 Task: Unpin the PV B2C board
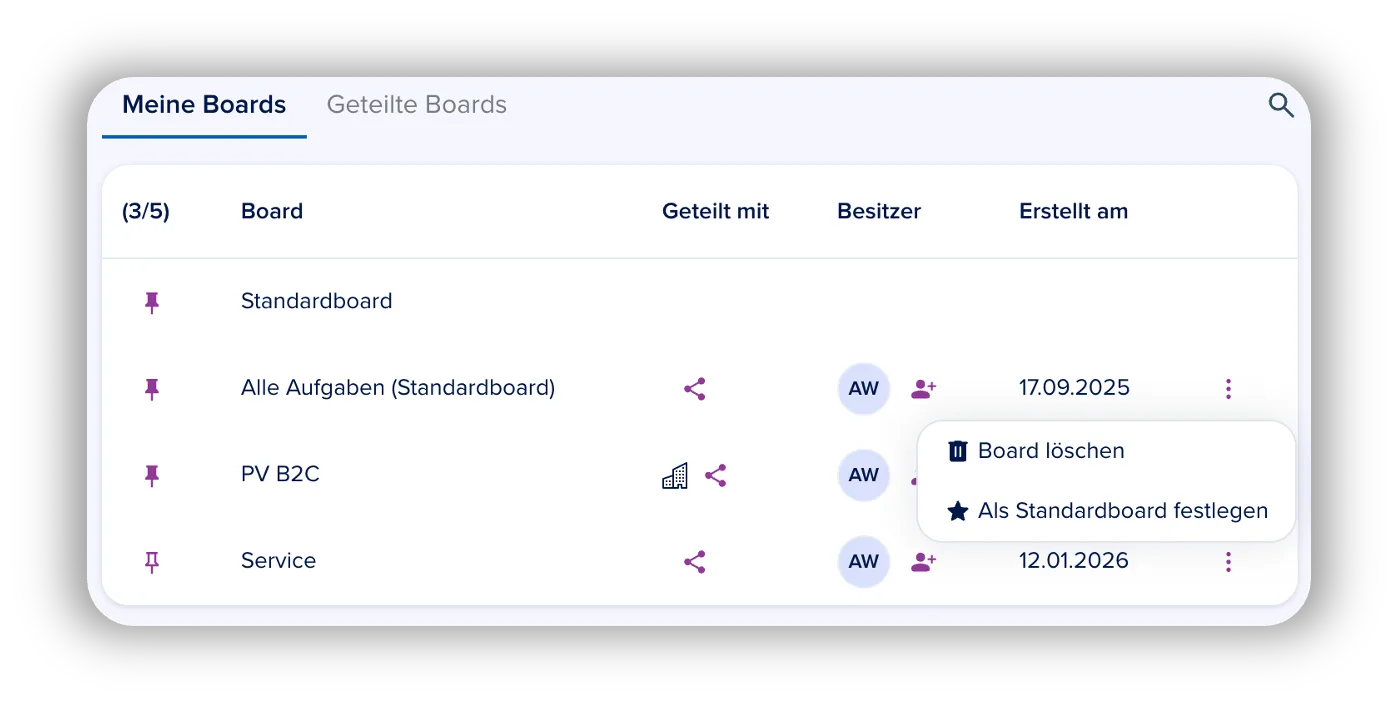pos(152,475)
